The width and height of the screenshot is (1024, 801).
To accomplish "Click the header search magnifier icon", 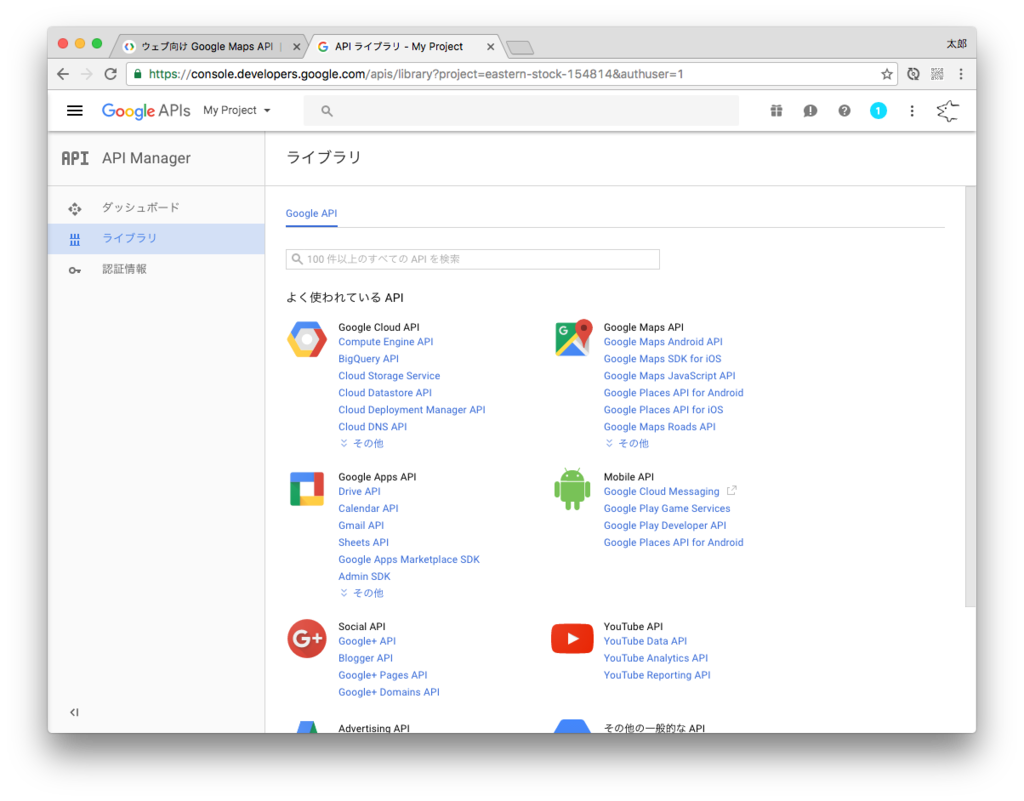I will coord(327,111).
